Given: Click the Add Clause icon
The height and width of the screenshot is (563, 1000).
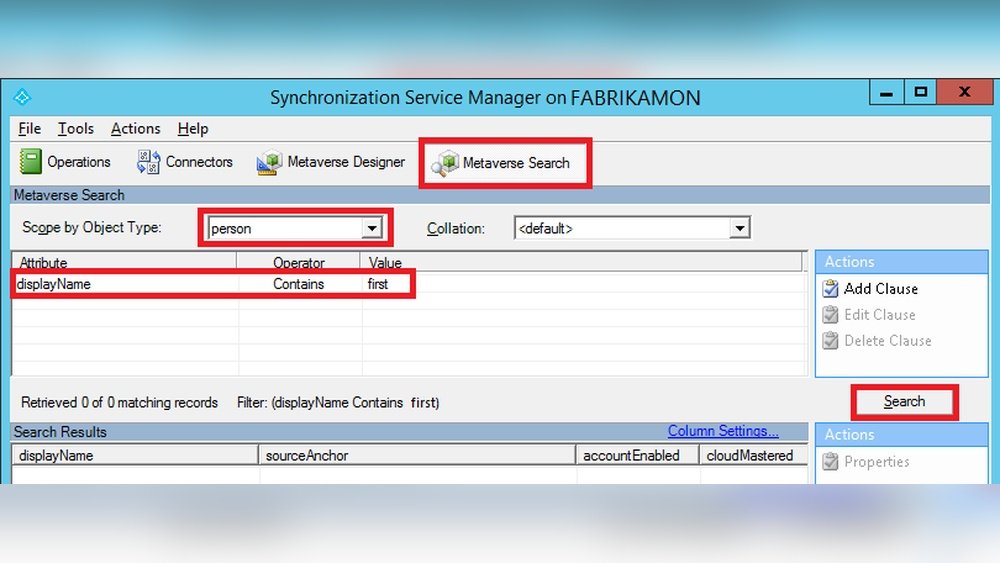Looking at the screenshot, I should 830,289.
